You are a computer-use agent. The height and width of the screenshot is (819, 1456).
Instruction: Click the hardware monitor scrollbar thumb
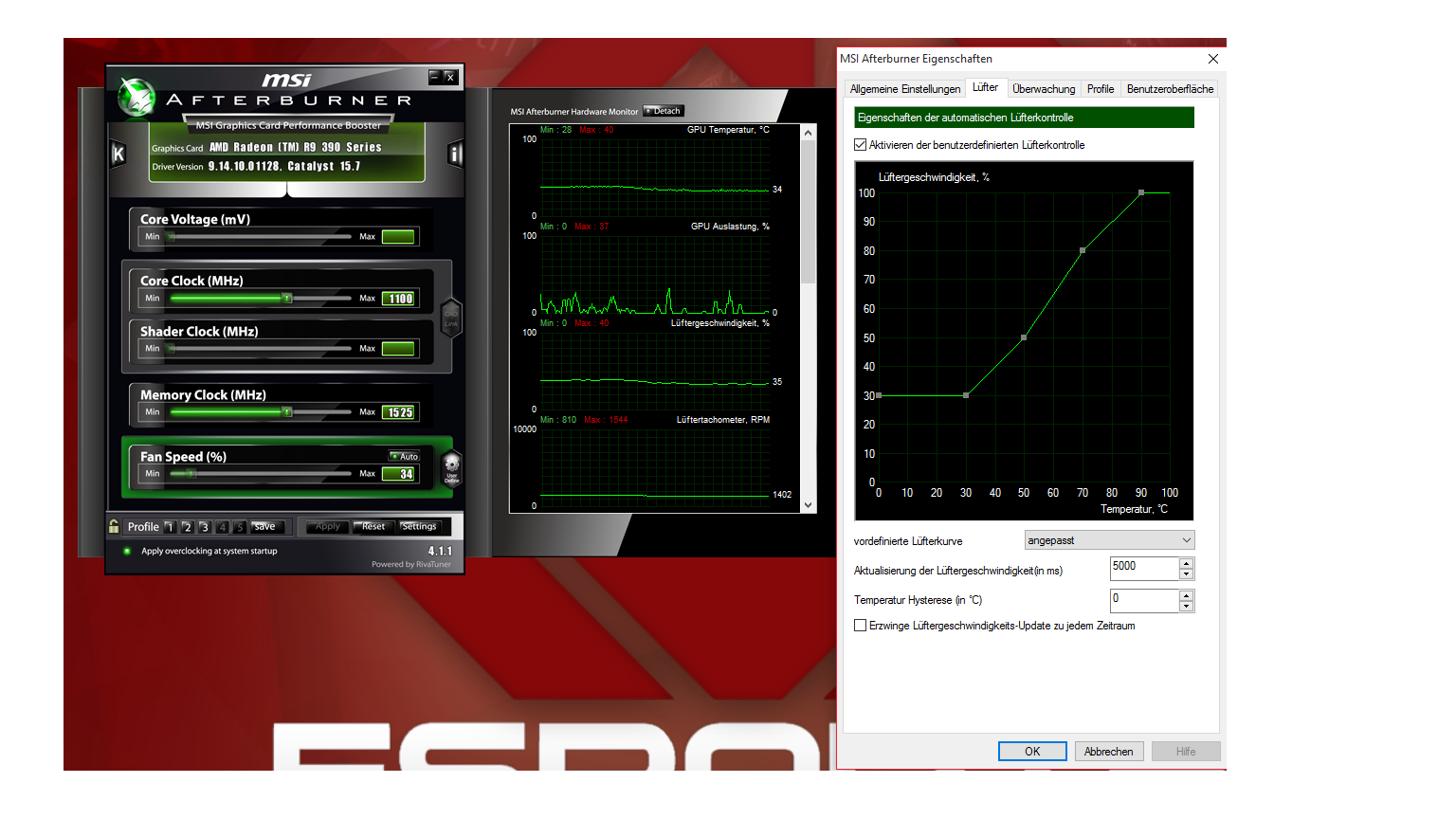pyautogui.click(x=809, y=210)
